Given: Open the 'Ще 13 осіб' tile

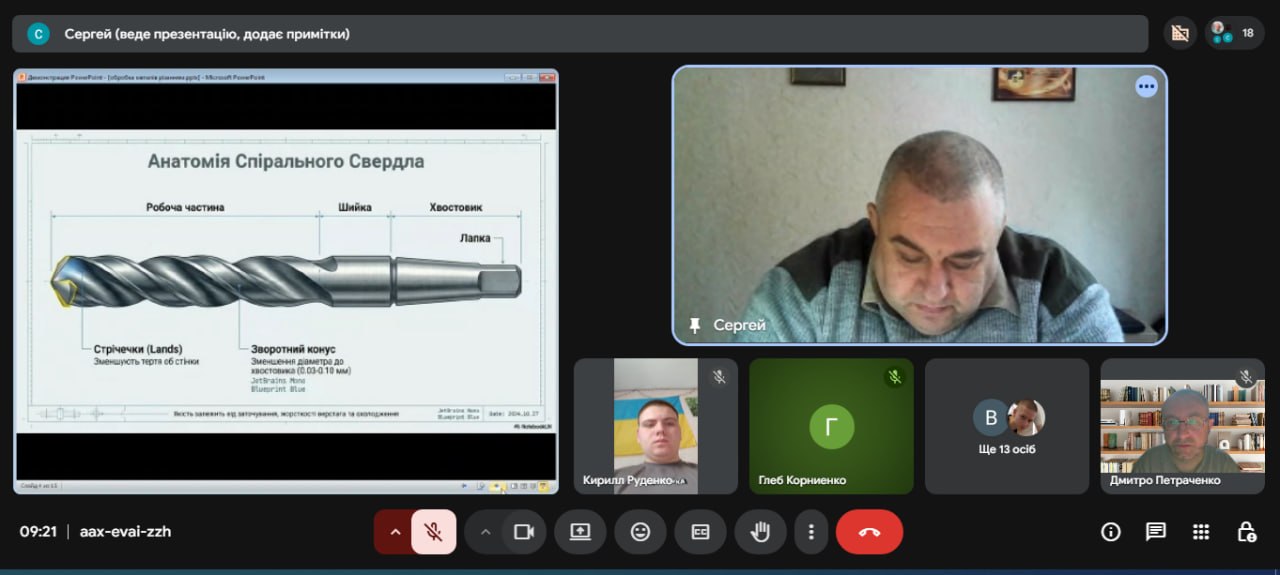Looking at the screenshot, I should click(1007, 426).
